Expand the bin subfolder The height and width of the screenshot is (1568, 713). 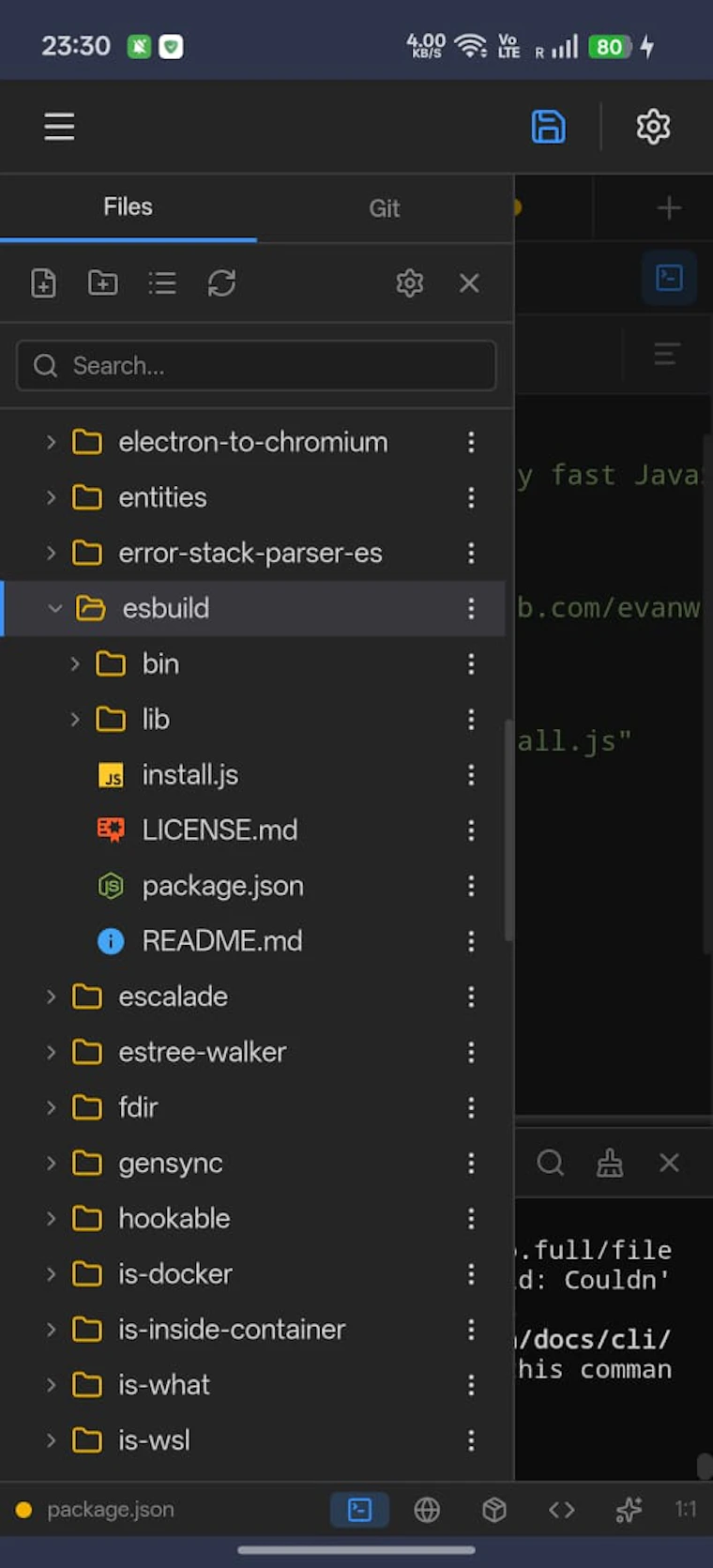(74, 664)
